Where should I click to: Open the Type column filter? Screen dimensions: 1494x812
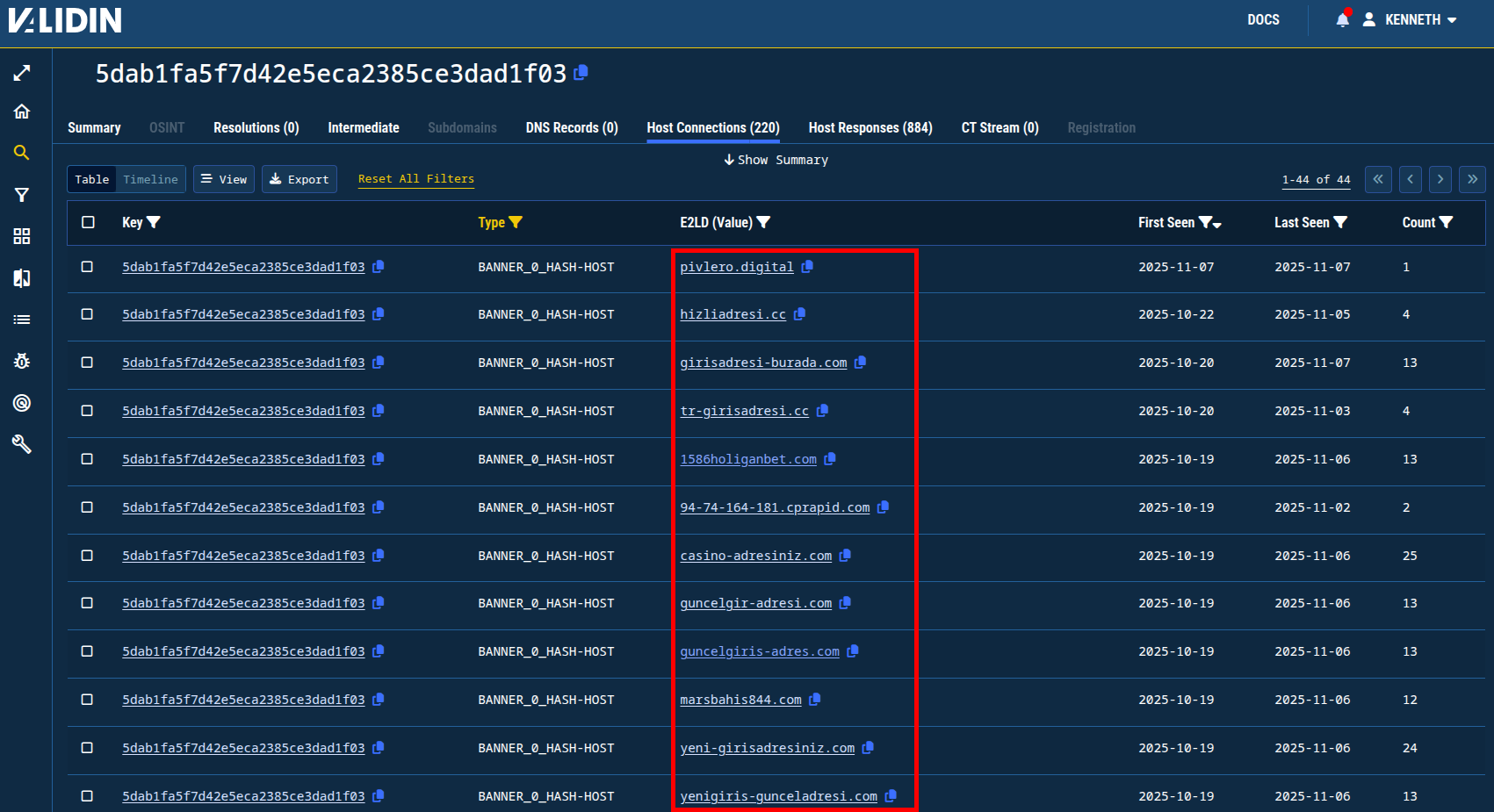click(x=516, y=223)
